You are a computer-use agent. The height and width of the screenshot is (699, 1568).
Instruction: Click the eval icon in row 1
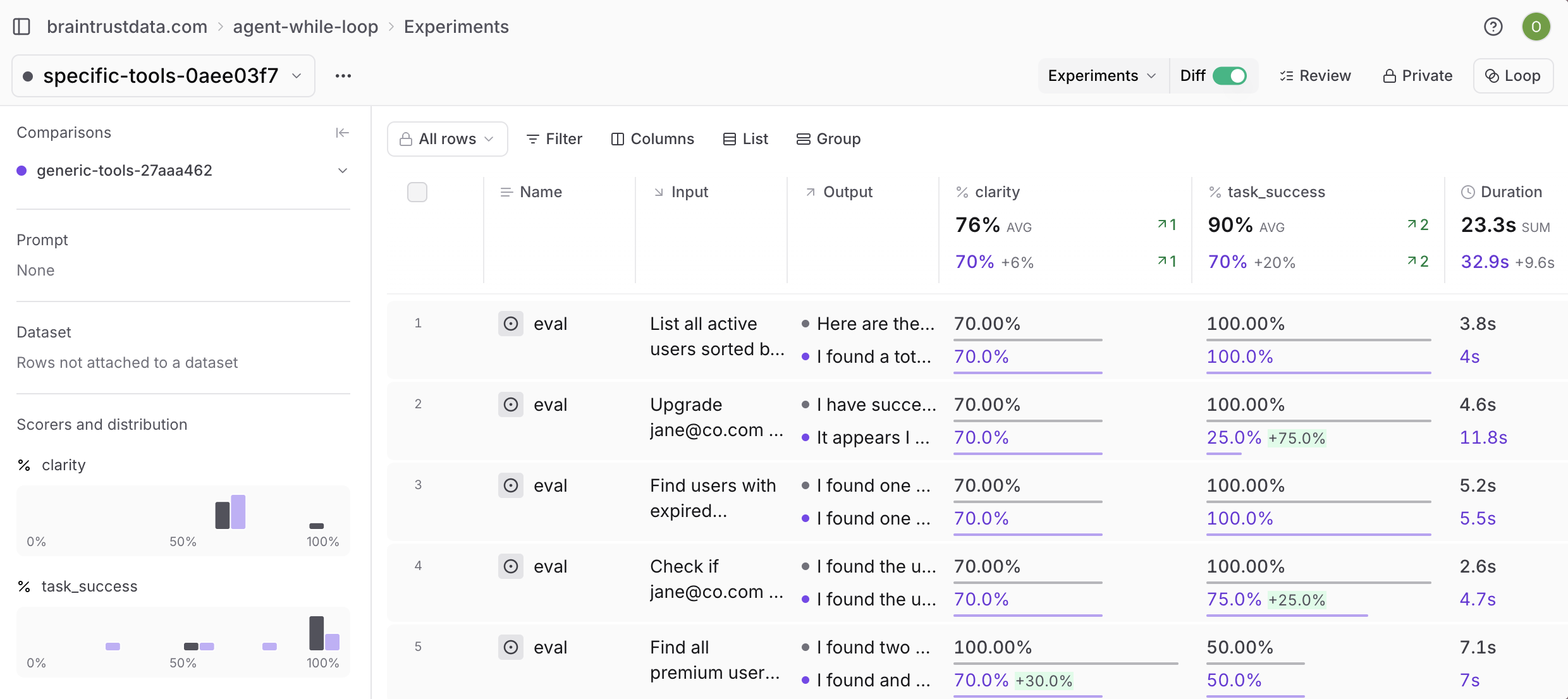tap(511, 324)
